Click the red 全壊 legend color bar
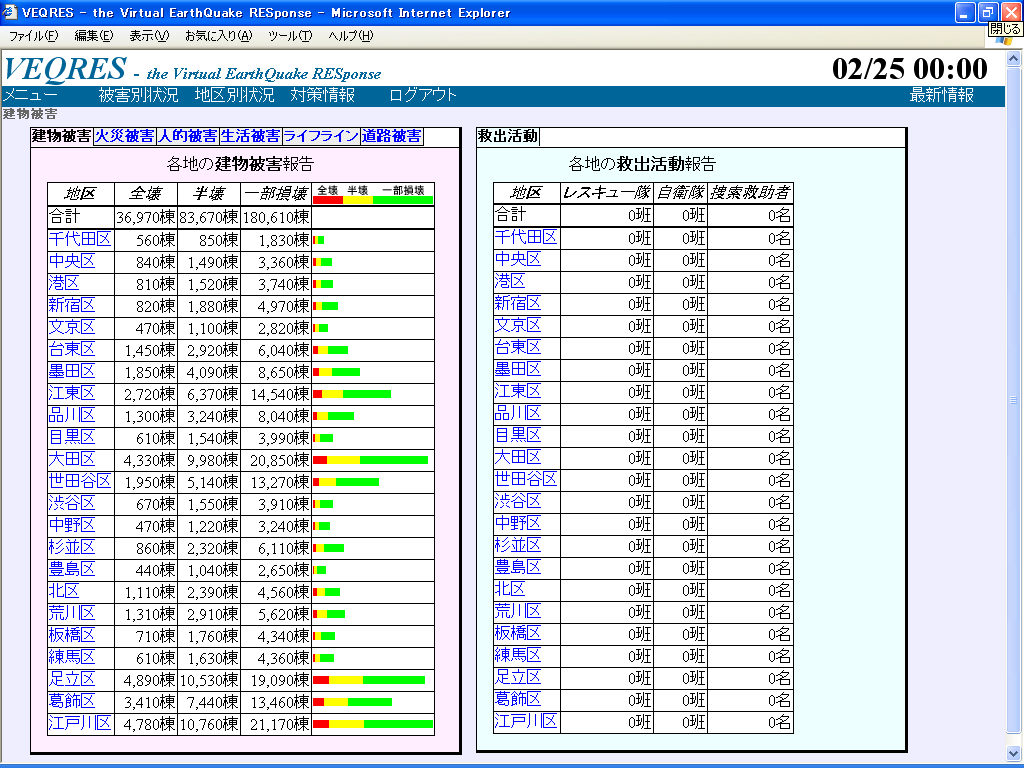The width and height of the screenshot is (1024, 768). pyautogui.click(x=328, y=199)
